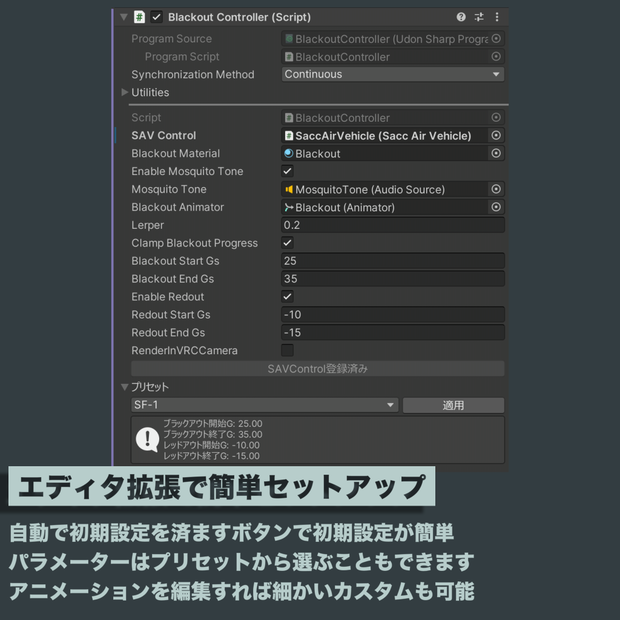The height and width of the screenshot is (620, 620).
Task: Open the SF-1 preset dropdown
Action: [265, 405]
